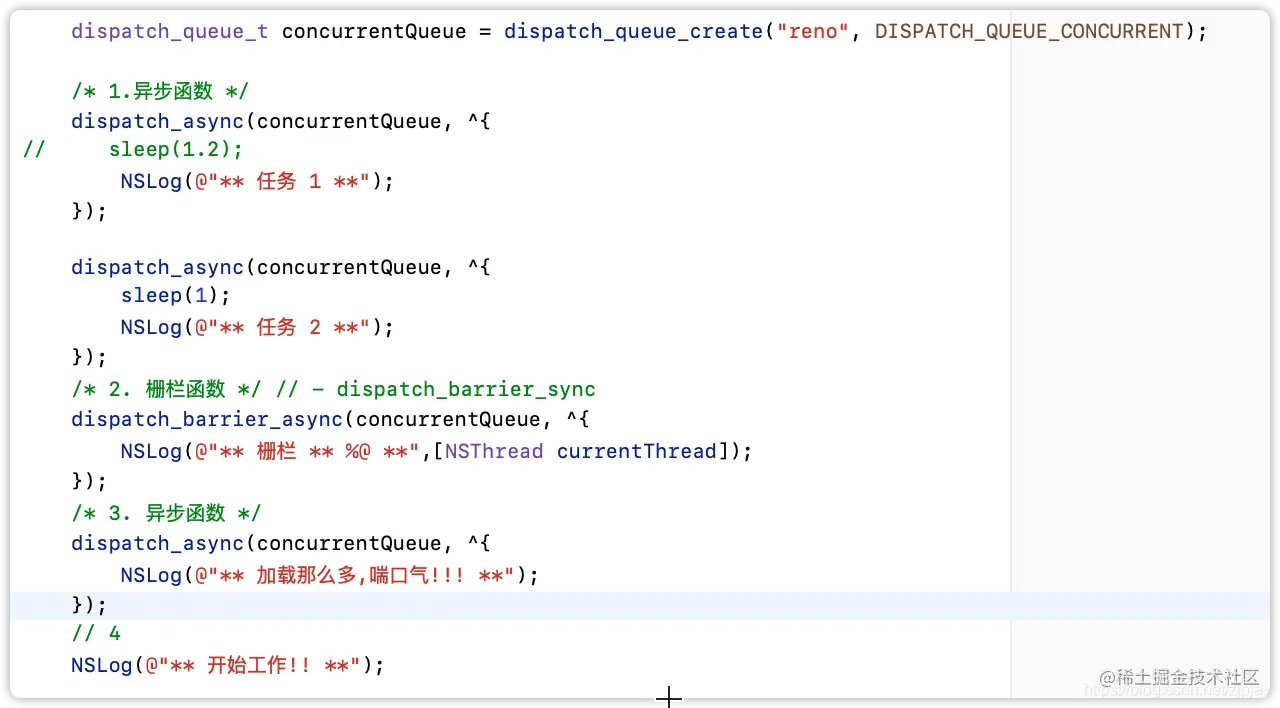This screenshot has height=708, width=1280.
Task: Click the NSLog 开始工作 line
Action: [x=228, y=665]
